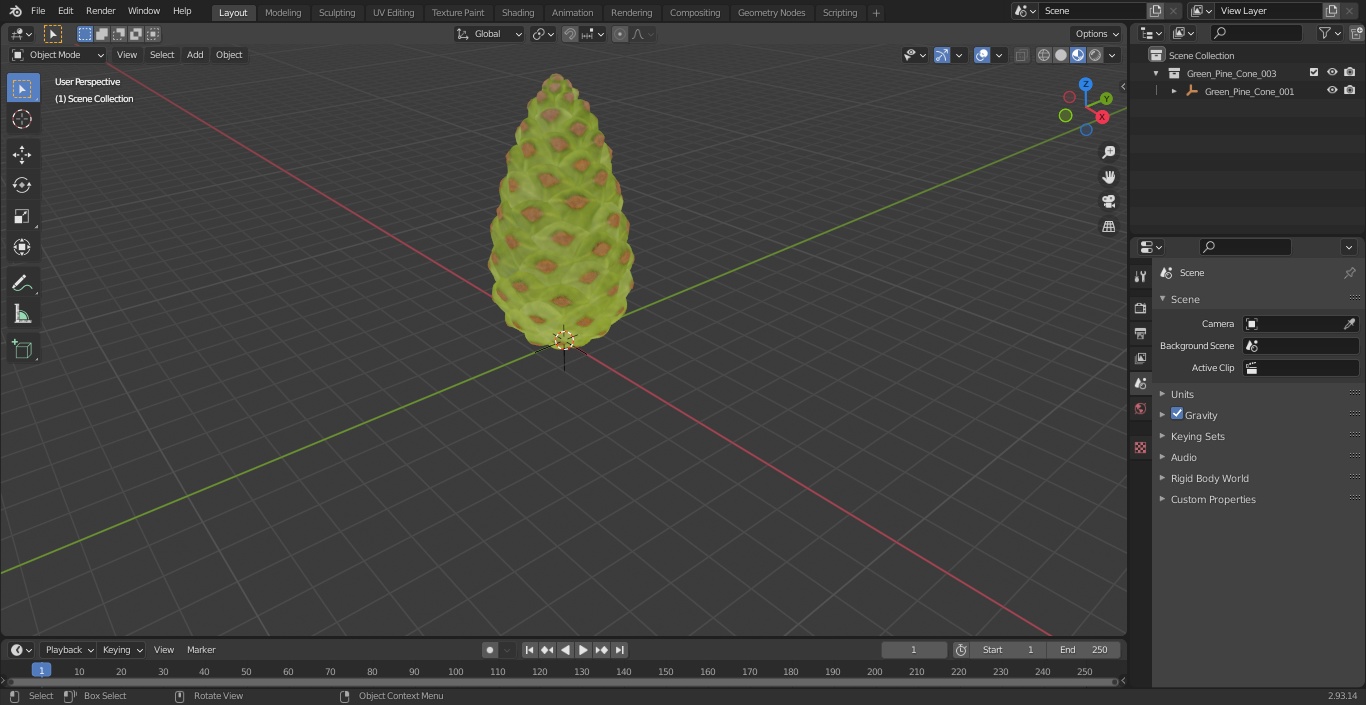
Task: Open the Output properties tab
Action: (1140, 333)
